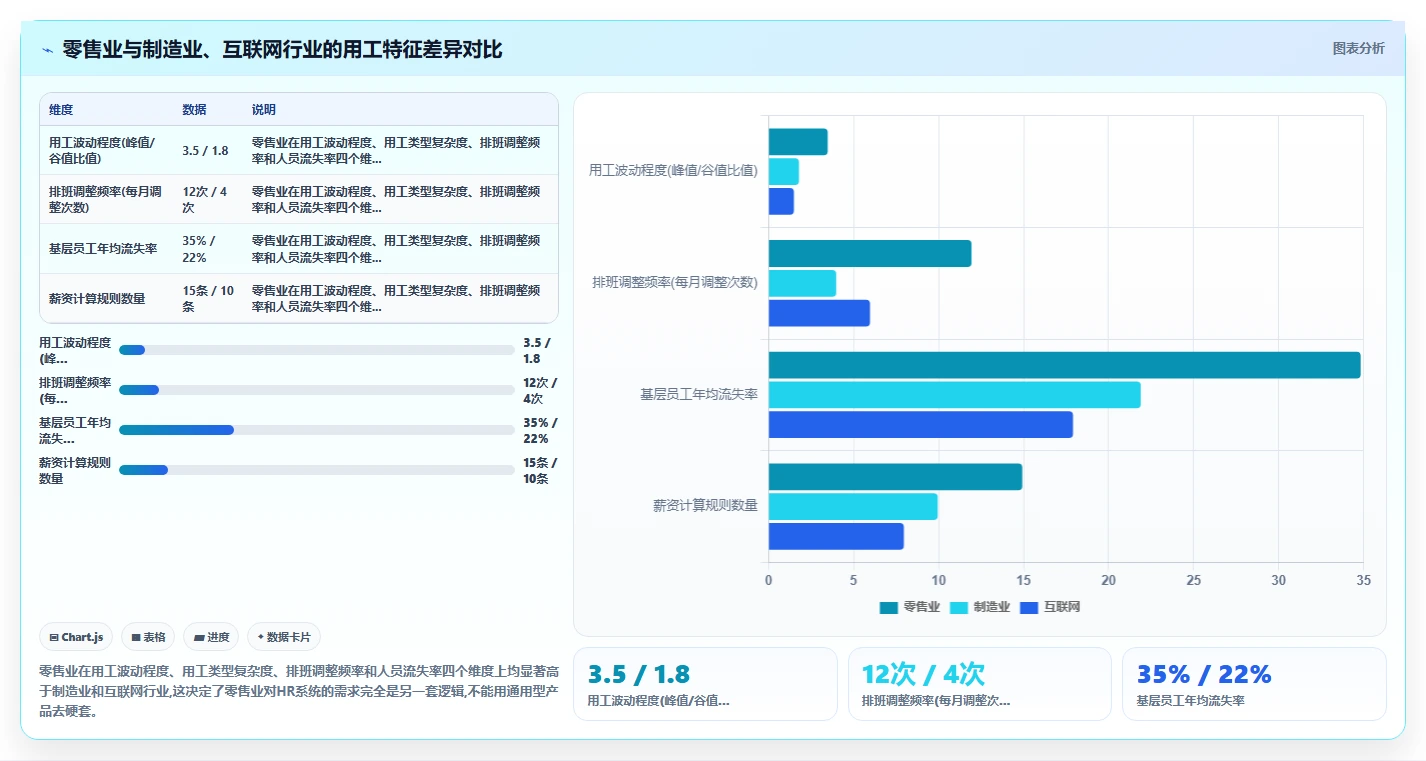This screenshot has width=1426, height=761.
Task: Click the 图表分析 label in the header
Action: 1358,48
